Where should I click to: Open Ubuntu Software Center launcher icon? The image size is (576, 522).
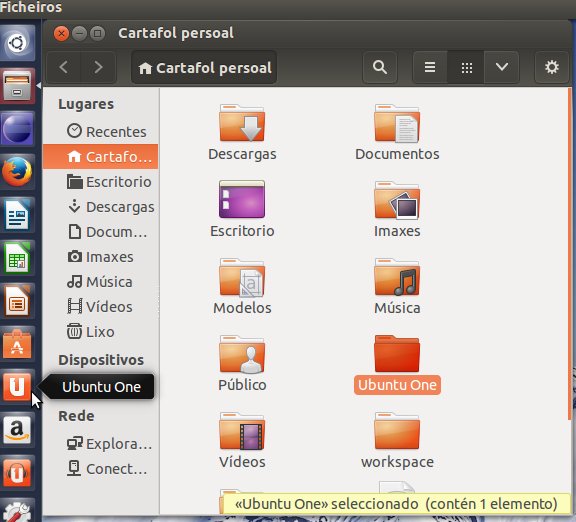pyautogui.click(x=17, y=343)
